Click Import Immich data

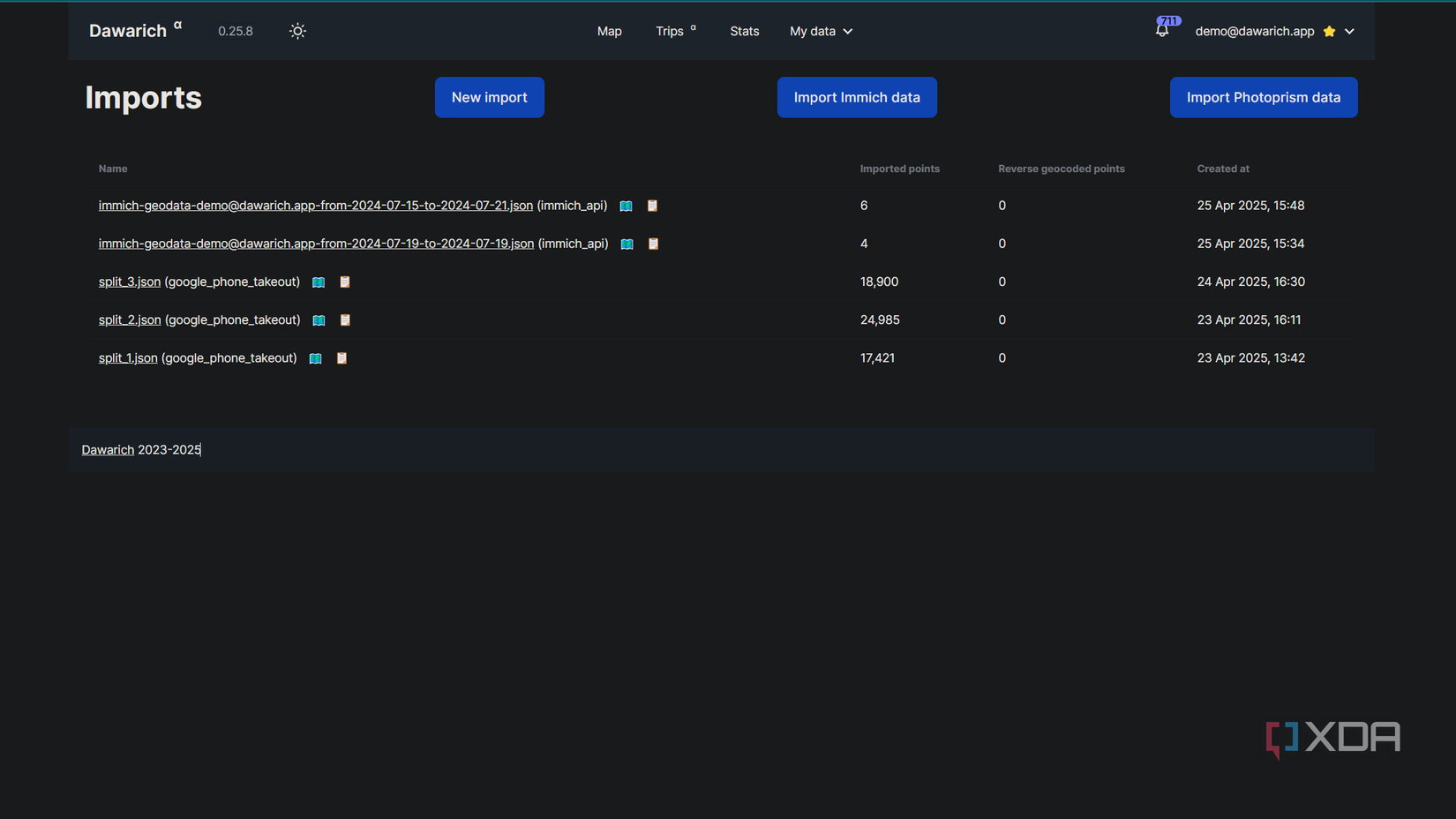pyautogui.click(x=856, y=97)
